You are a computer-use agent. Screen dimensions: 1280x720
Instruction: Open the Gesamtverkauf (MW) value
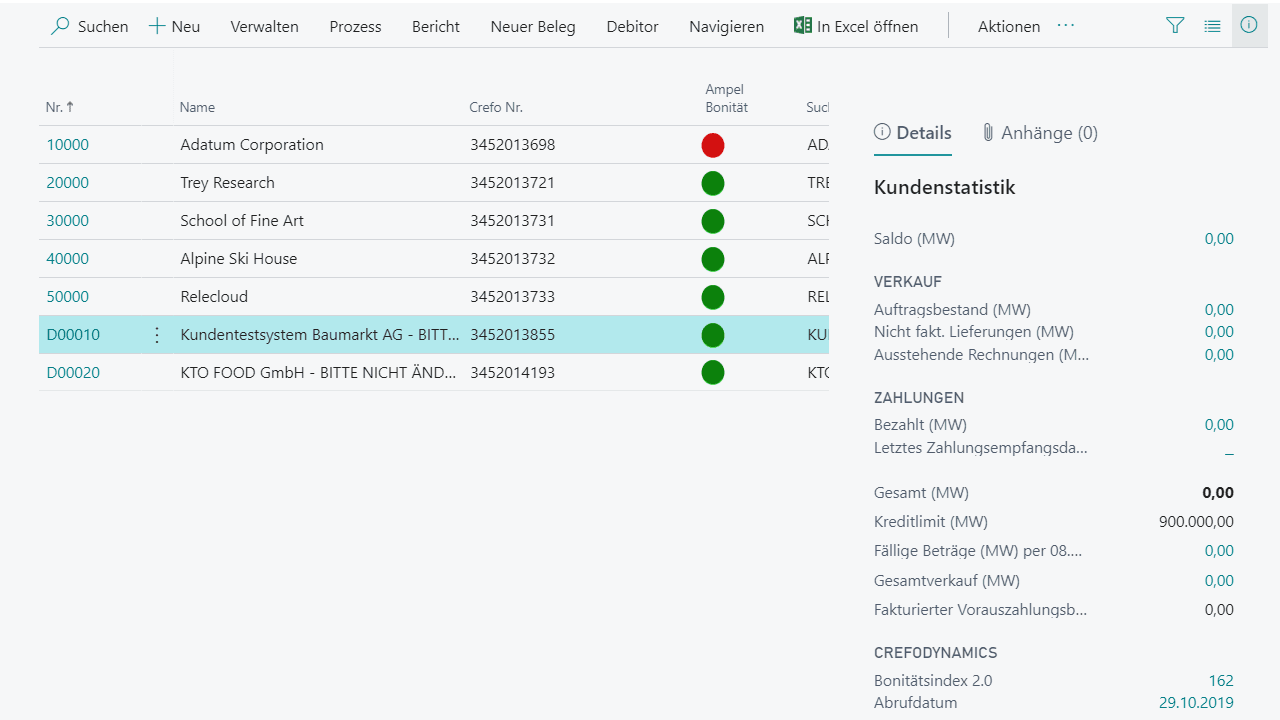tap(1219, 581)
